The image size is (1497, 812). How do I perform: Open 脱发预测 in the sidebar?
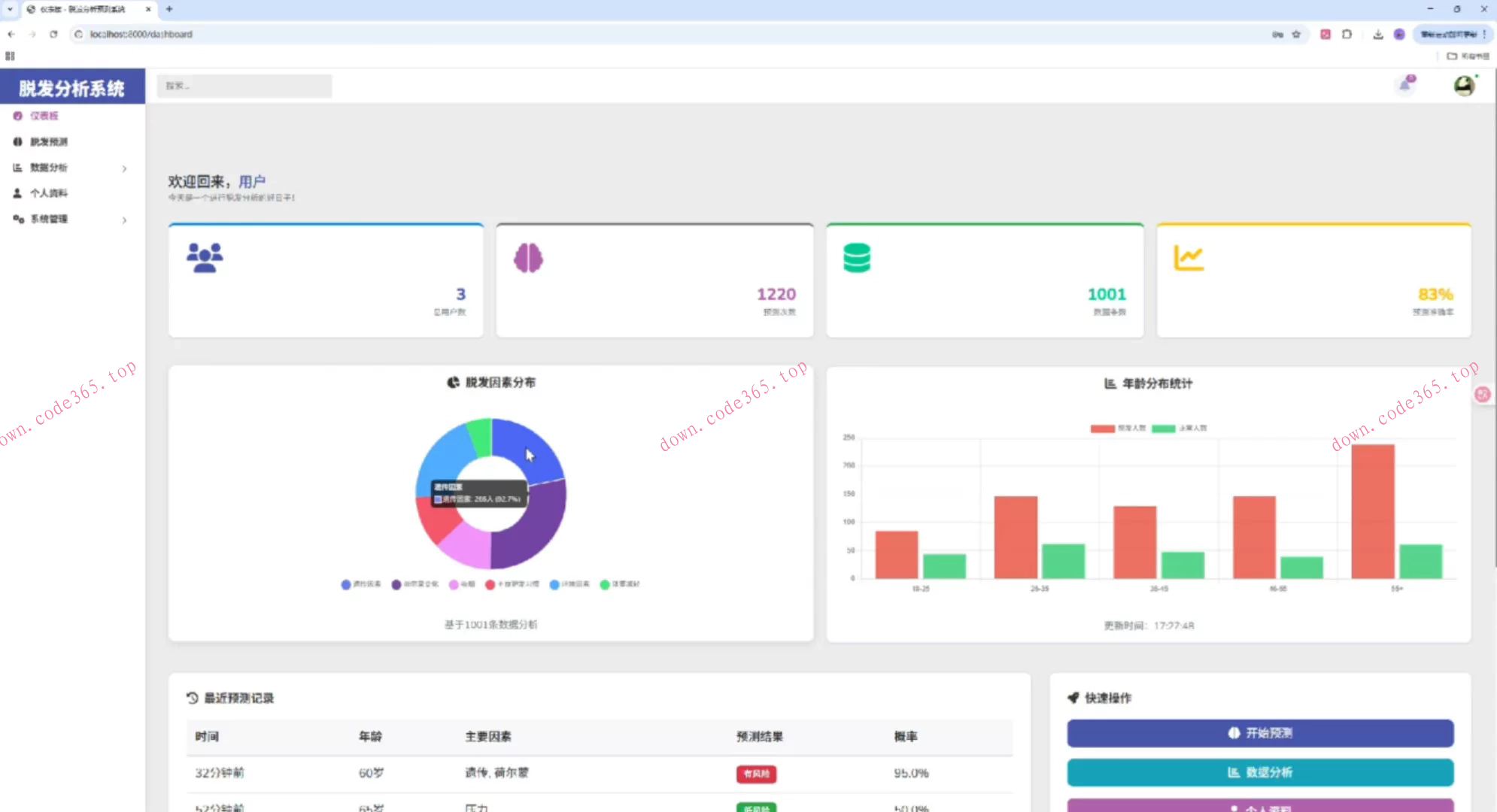pyautogui.click(x=49, y=141)
